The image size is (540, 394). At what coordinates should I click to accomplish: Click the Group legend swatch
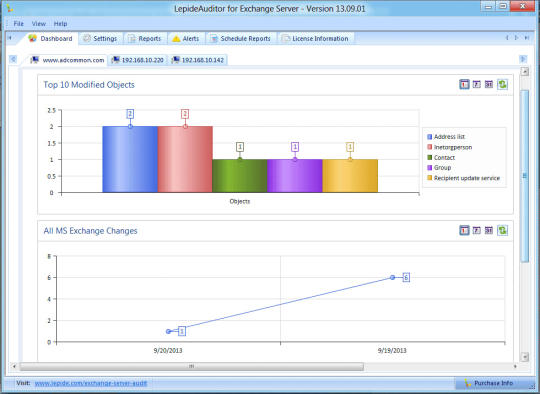(x=429, y=167)
